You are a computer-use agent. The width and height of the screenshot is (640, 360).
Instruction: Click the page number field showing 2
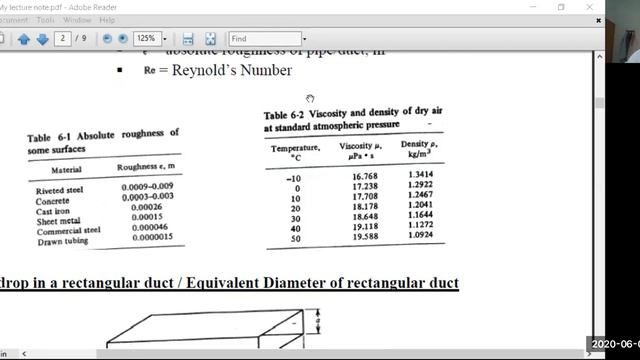click(x=62, y=39)
